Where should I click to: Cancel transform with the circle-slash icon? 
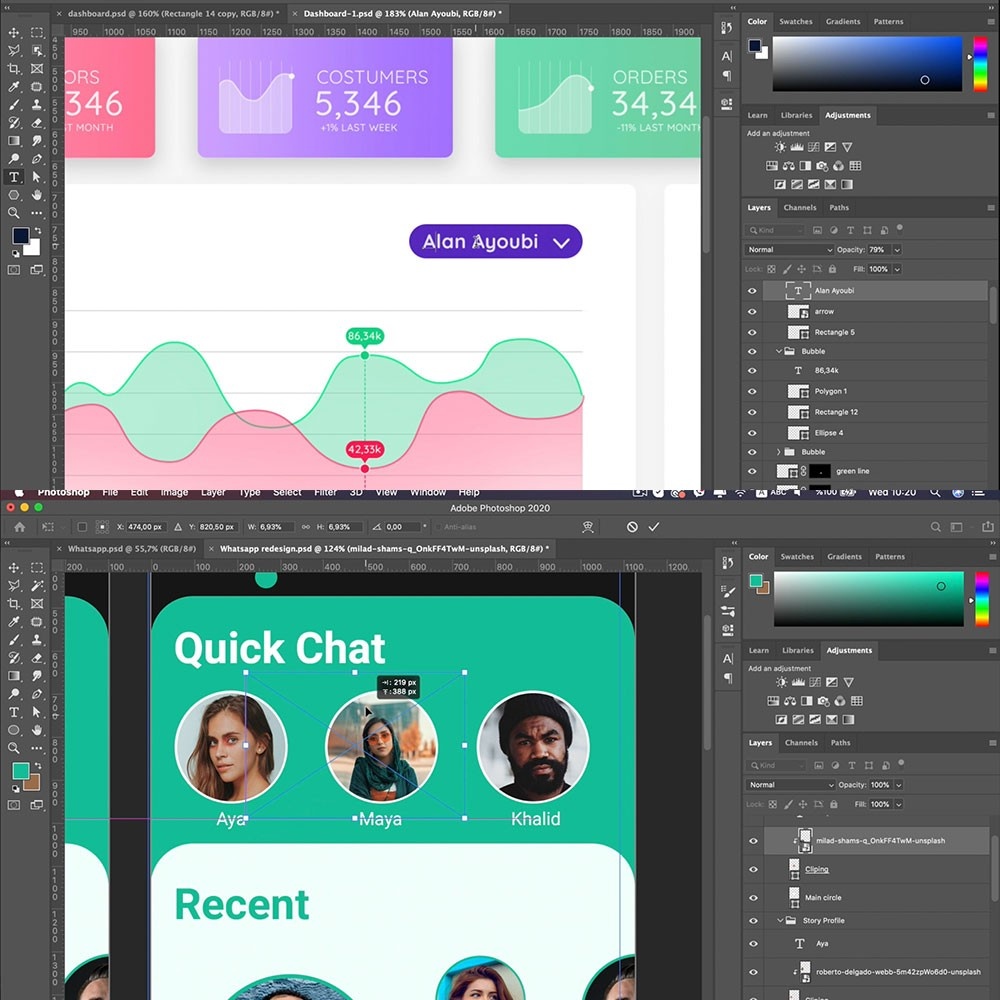(632, 527)
